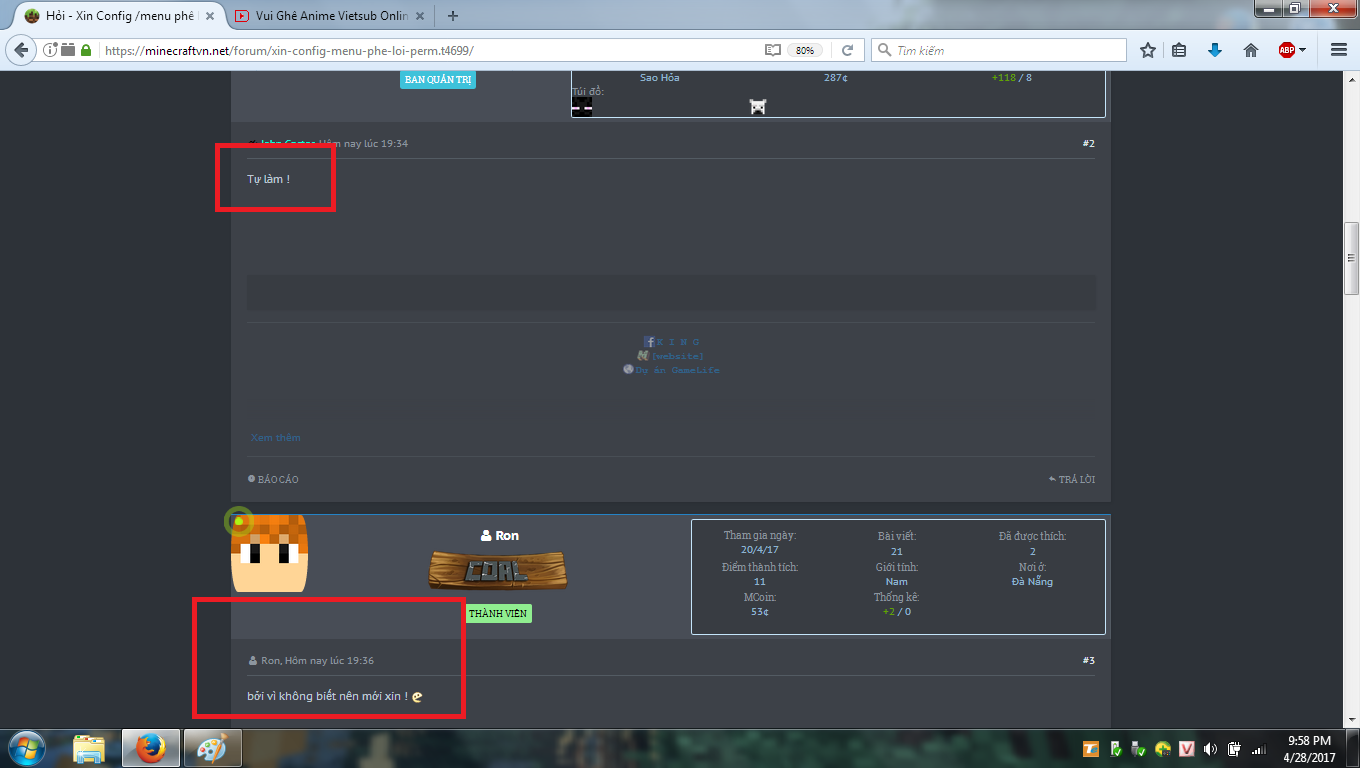
Task: Open the Windows Start button
Action: [27, 748]
